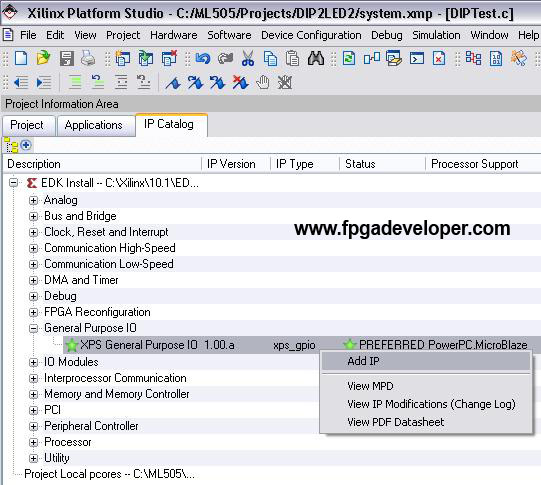
Task: Select the Peripheral Controller row
Action: pos(91,426)
